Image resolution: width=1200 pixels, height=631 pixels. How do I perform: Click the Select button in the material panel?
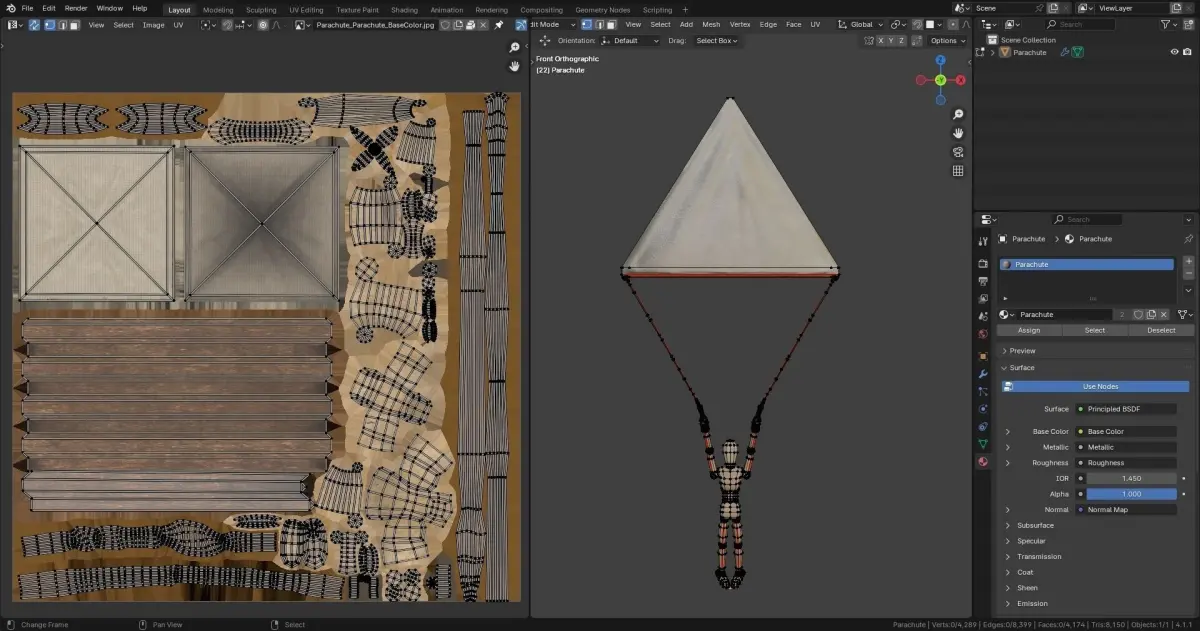[x=1095, y=330]
